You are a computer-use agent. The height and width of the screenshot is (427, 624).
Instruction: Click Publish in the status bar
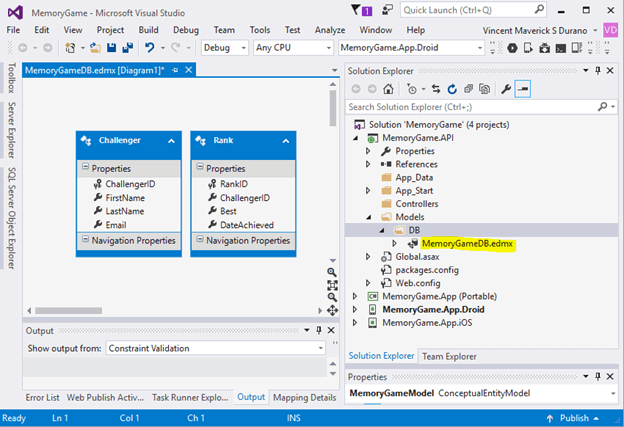coord(573,418)
